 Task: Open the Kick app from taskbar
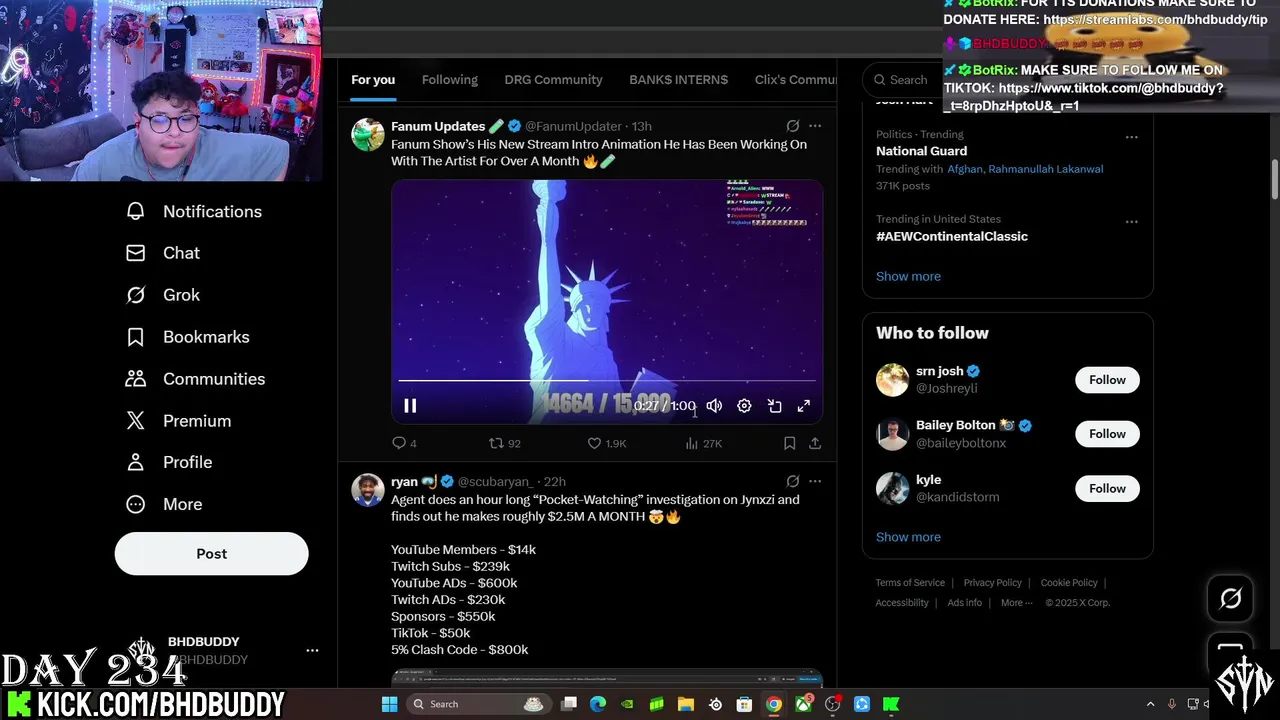[890, 704]
